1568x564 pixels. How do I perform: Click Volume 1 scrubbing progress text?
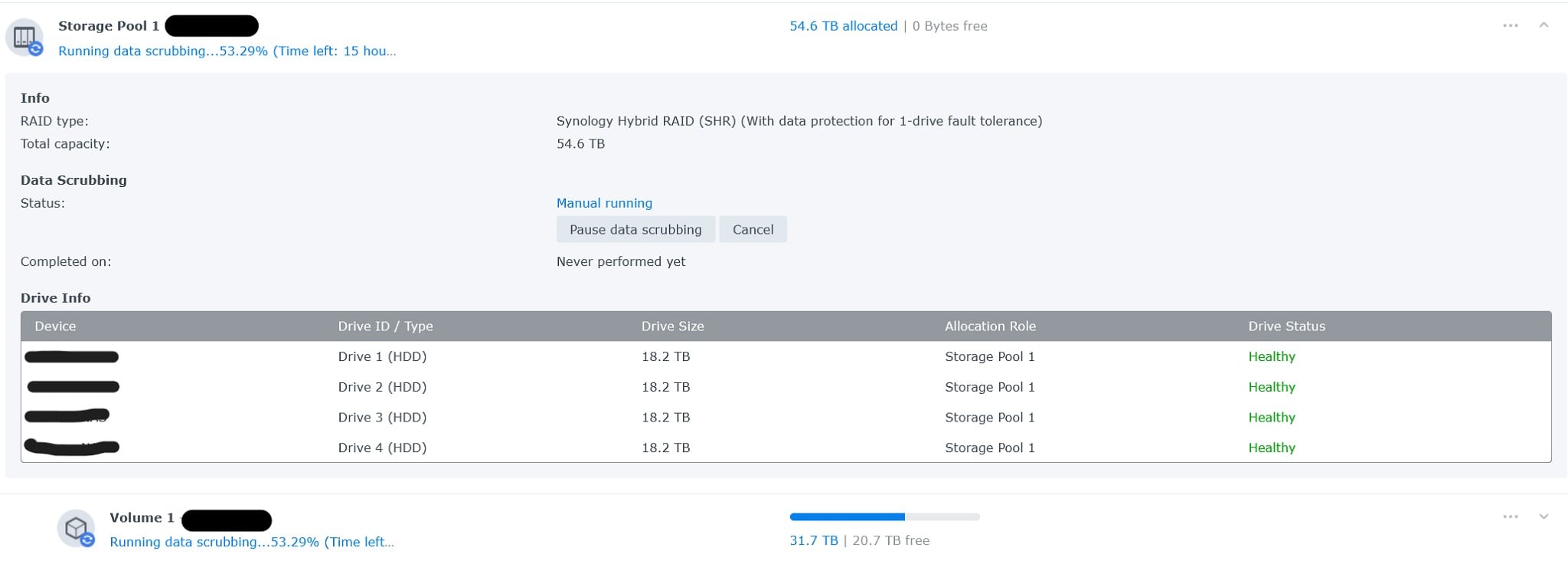[252, 542]
